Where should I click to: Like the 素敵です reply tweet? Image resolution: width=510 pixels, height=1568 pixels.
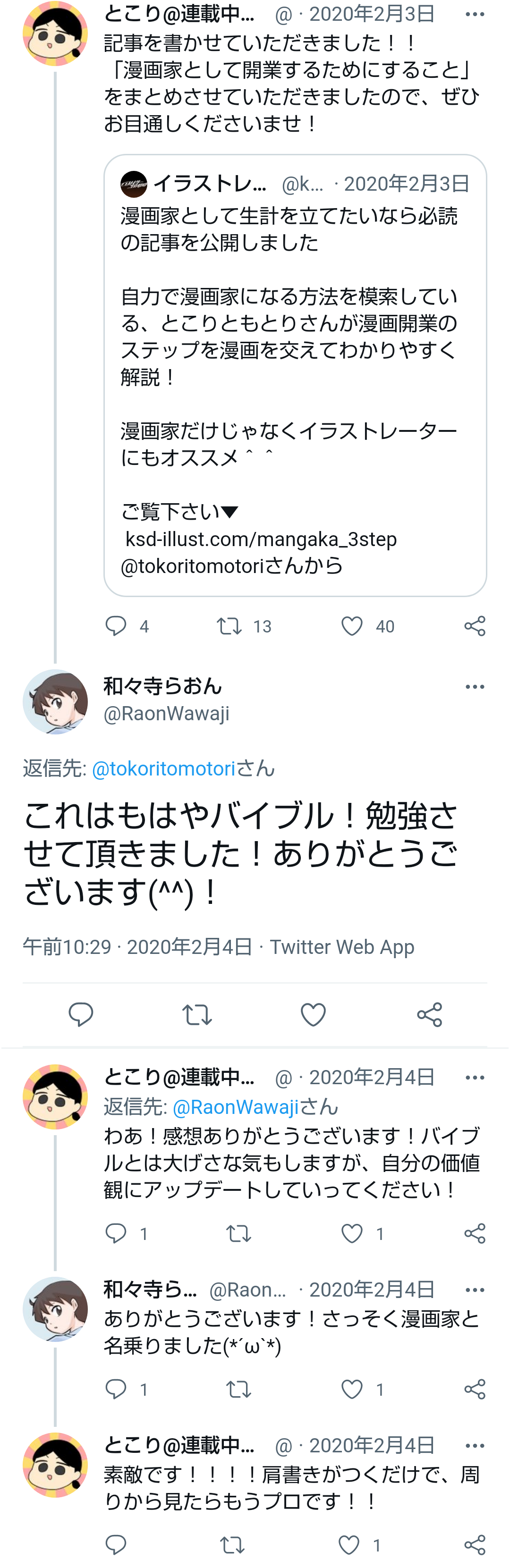349,1545
